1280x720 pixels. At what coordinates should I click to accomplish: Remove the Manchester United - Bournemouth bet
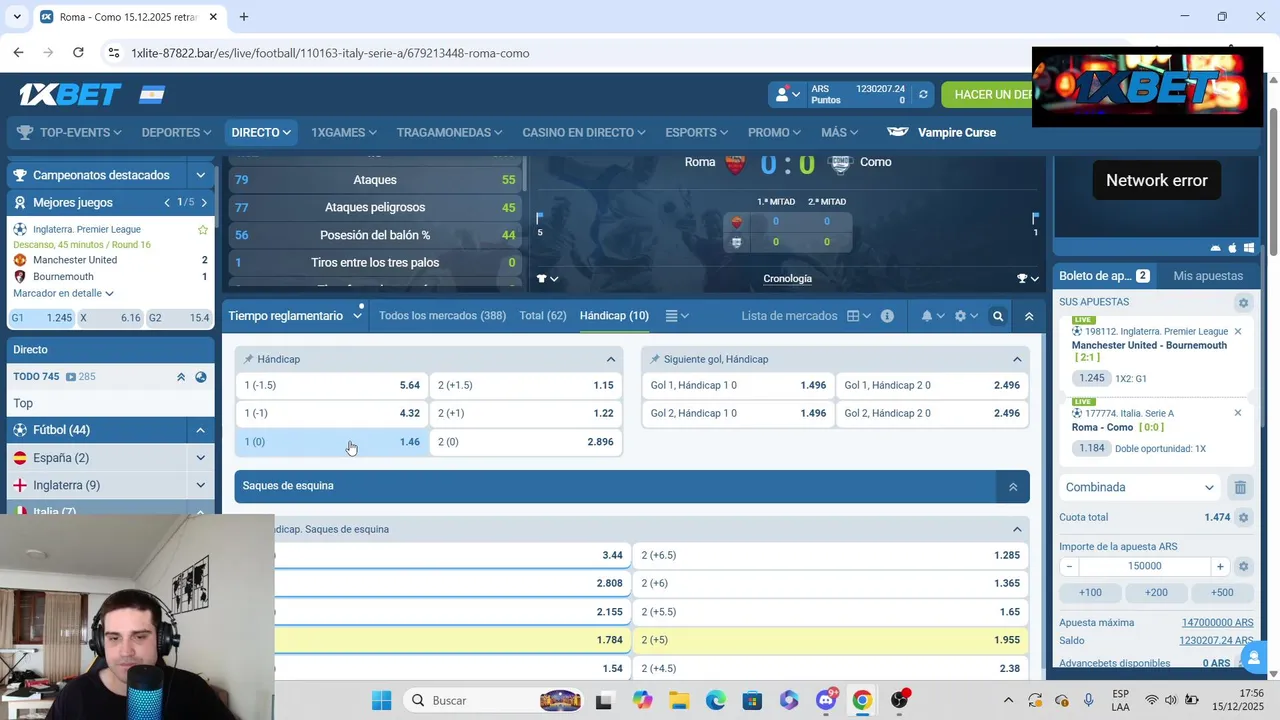(1238, 331)
